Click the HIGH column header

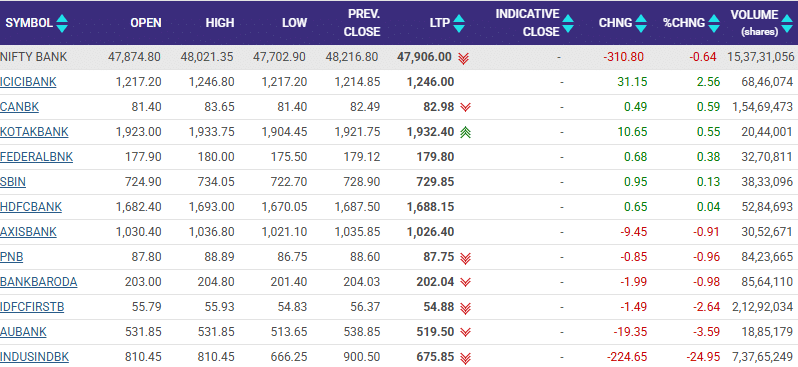coord(220,23)
